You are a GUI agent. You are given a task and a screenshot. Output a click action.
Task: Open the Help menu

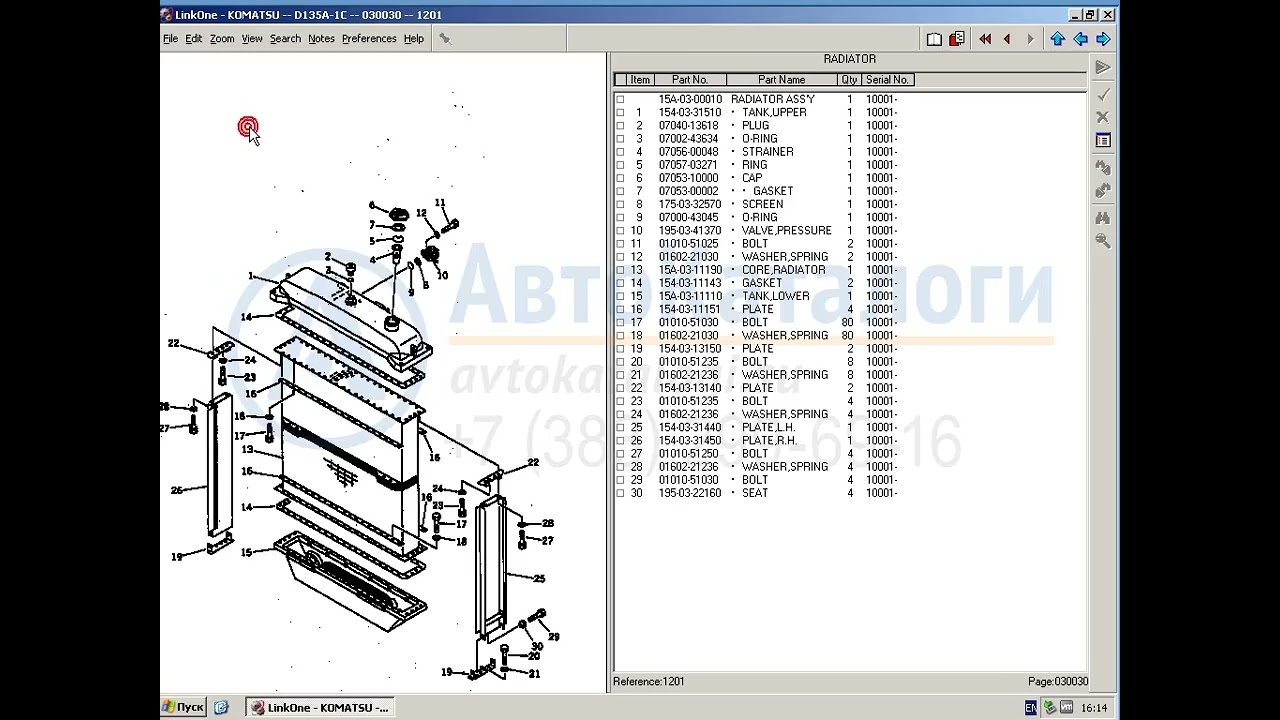pyautogui.click(x=414, y=39)
